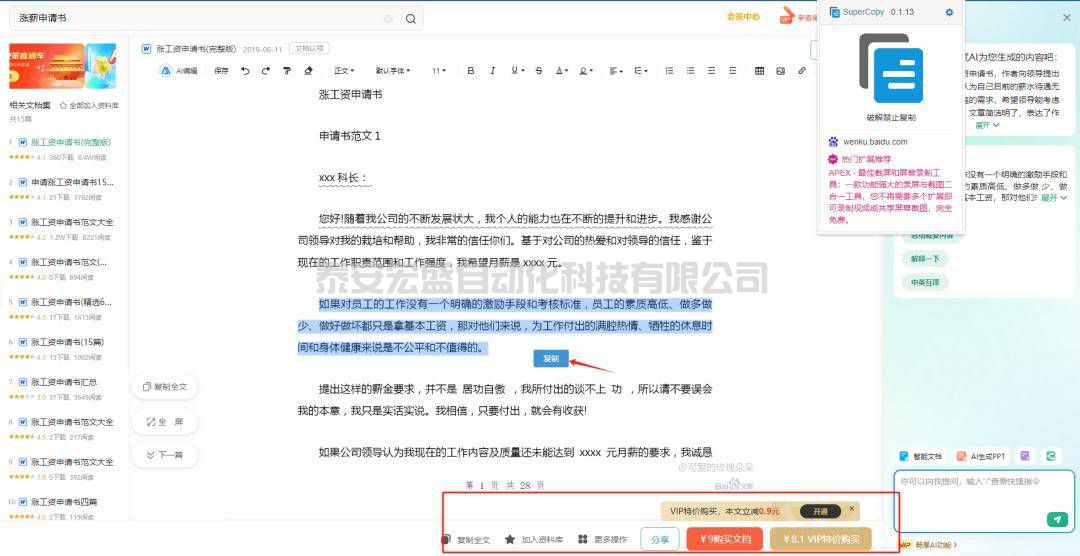Viewport: 1080px width, 556px height.
Task: Send message with the green arrow button
Action: coord(1056,519)
